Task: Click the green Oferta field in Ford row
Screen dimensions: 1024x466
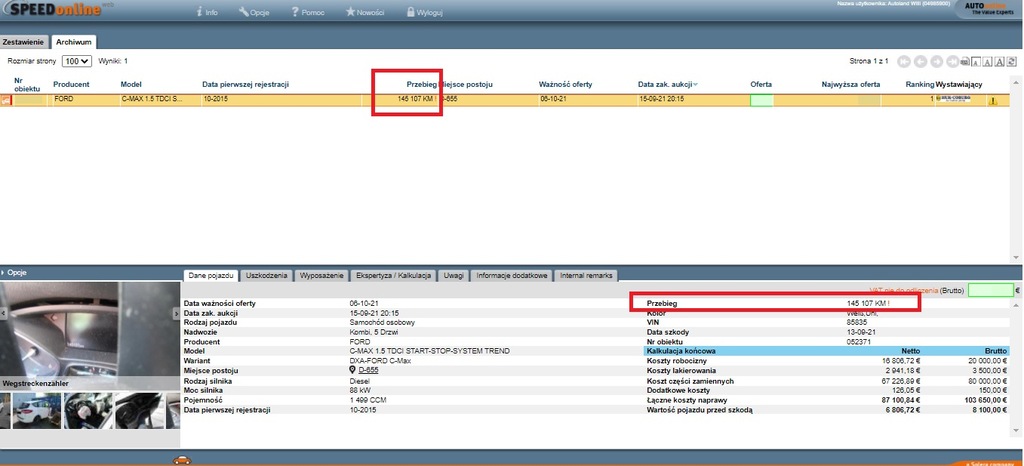Action: [762, 100]
